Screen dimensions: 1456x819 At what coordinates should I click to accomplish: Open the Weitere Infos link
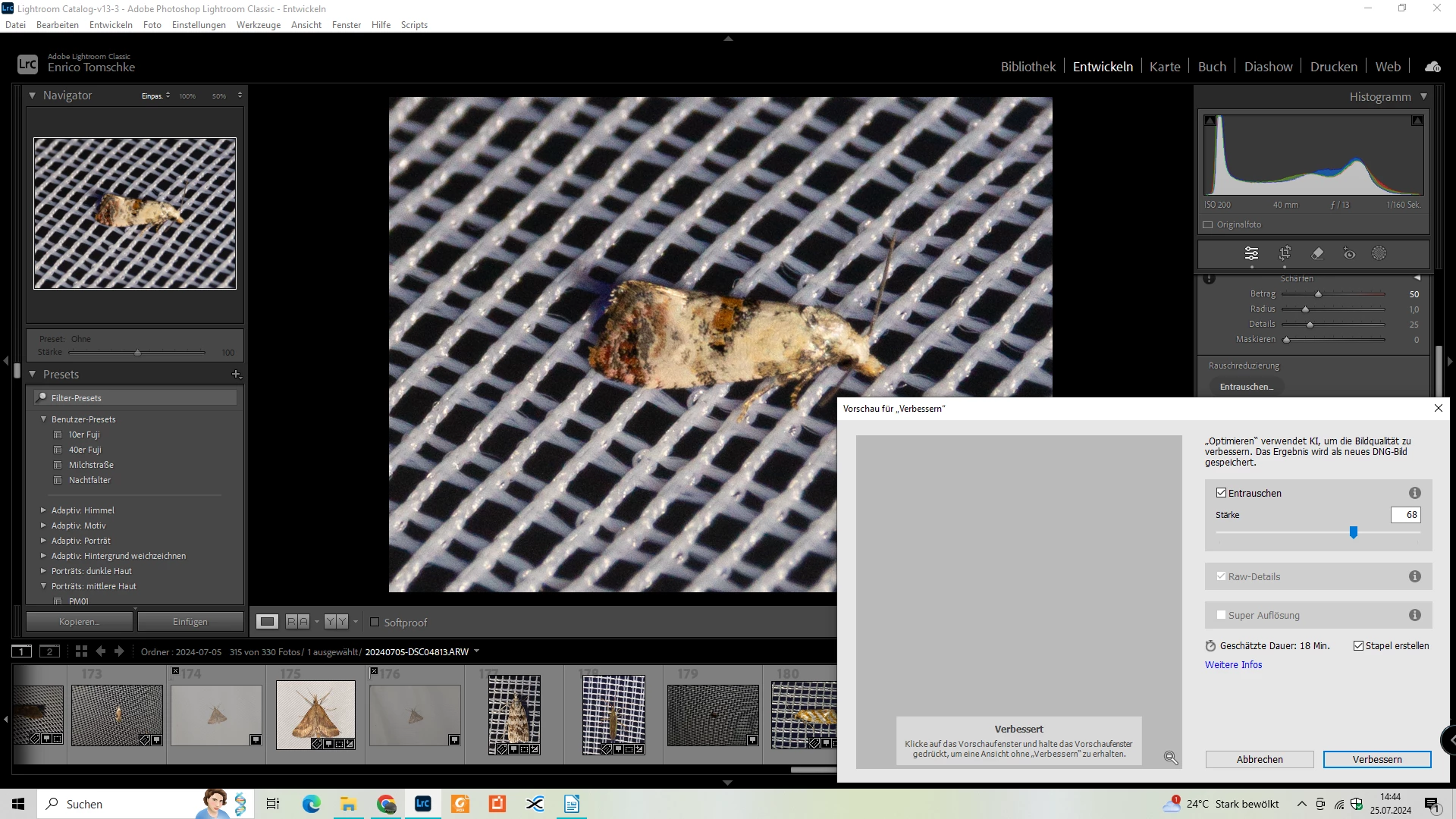[1233, 665]
